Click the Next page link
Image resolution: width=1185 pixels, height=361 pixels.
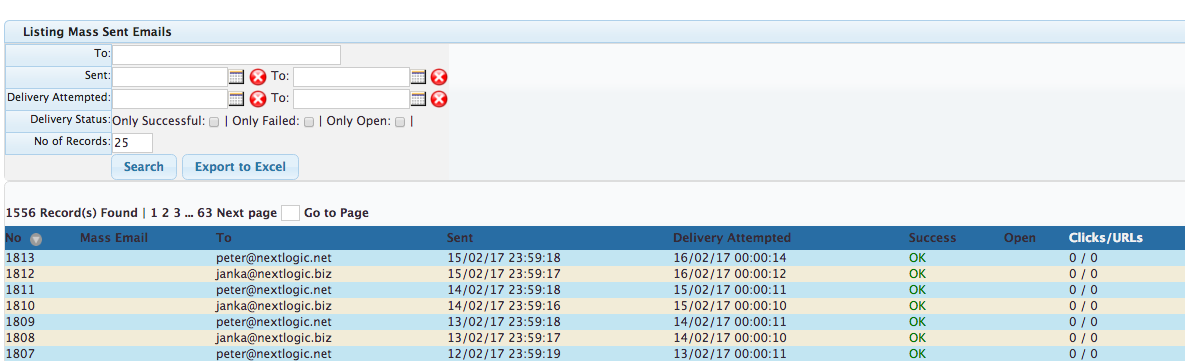(x=246, y=213)
